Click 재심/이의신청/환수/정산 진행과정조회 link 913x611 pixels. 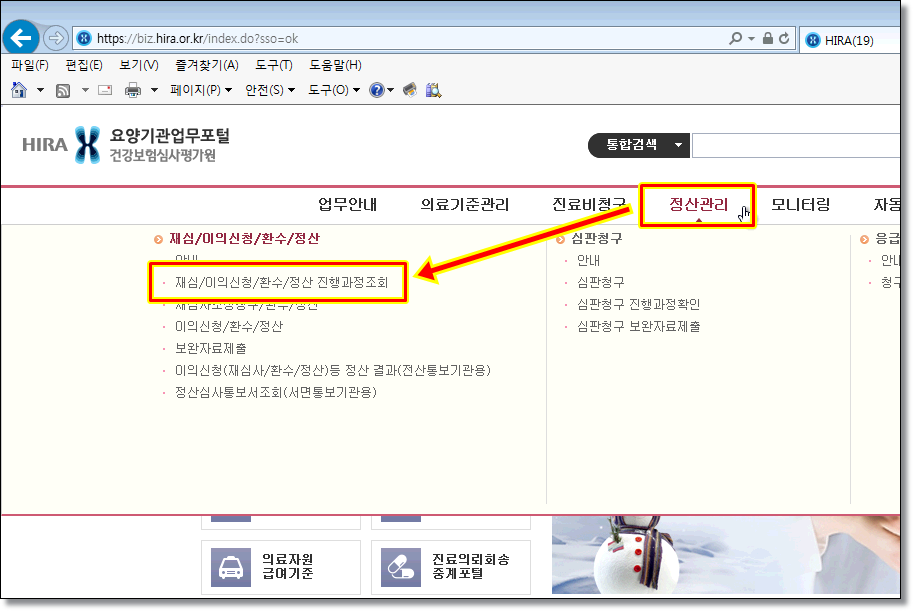click(x=281, y=282)
